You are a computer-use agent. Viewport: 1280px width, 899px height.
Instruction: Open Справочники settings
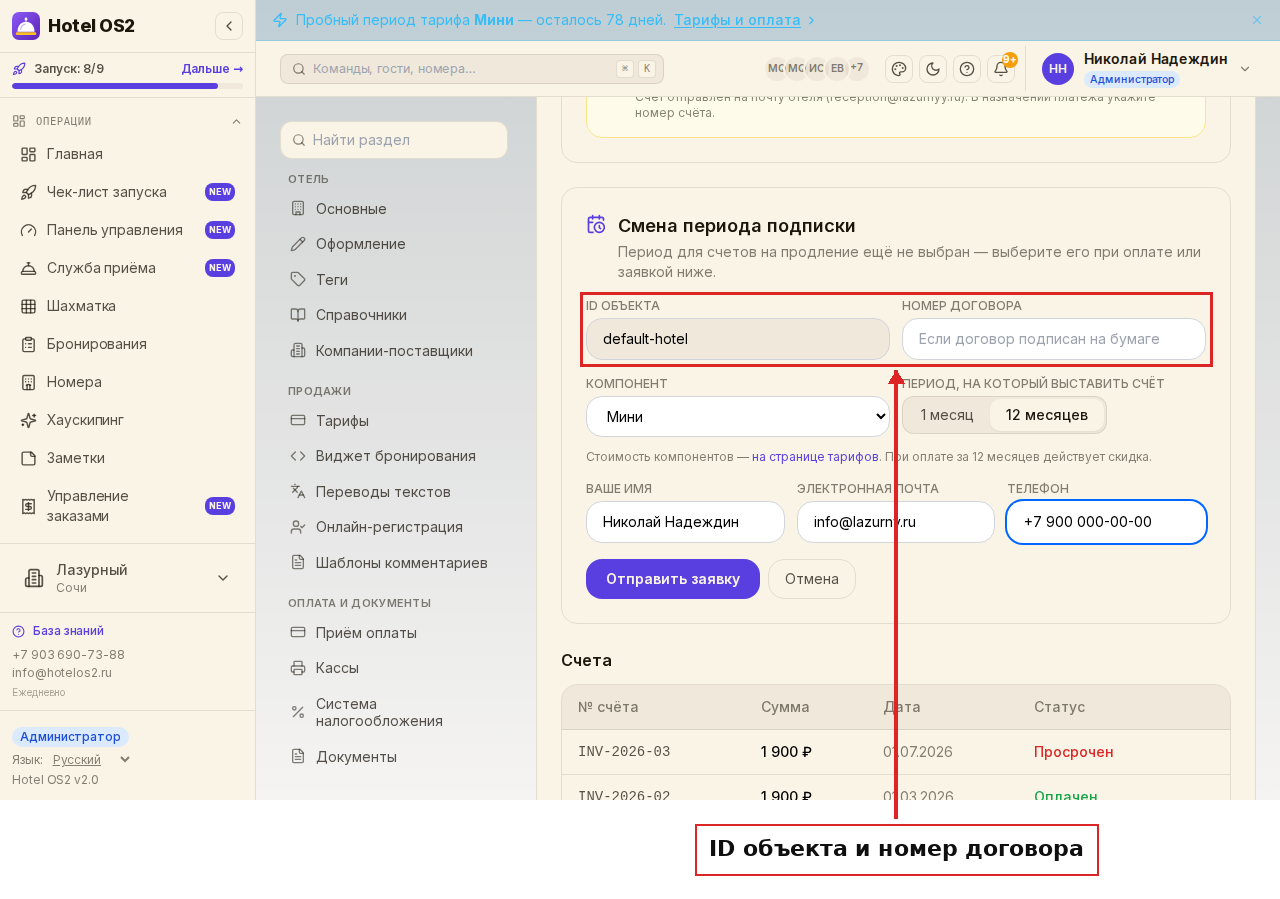click(x=394, y=315)
